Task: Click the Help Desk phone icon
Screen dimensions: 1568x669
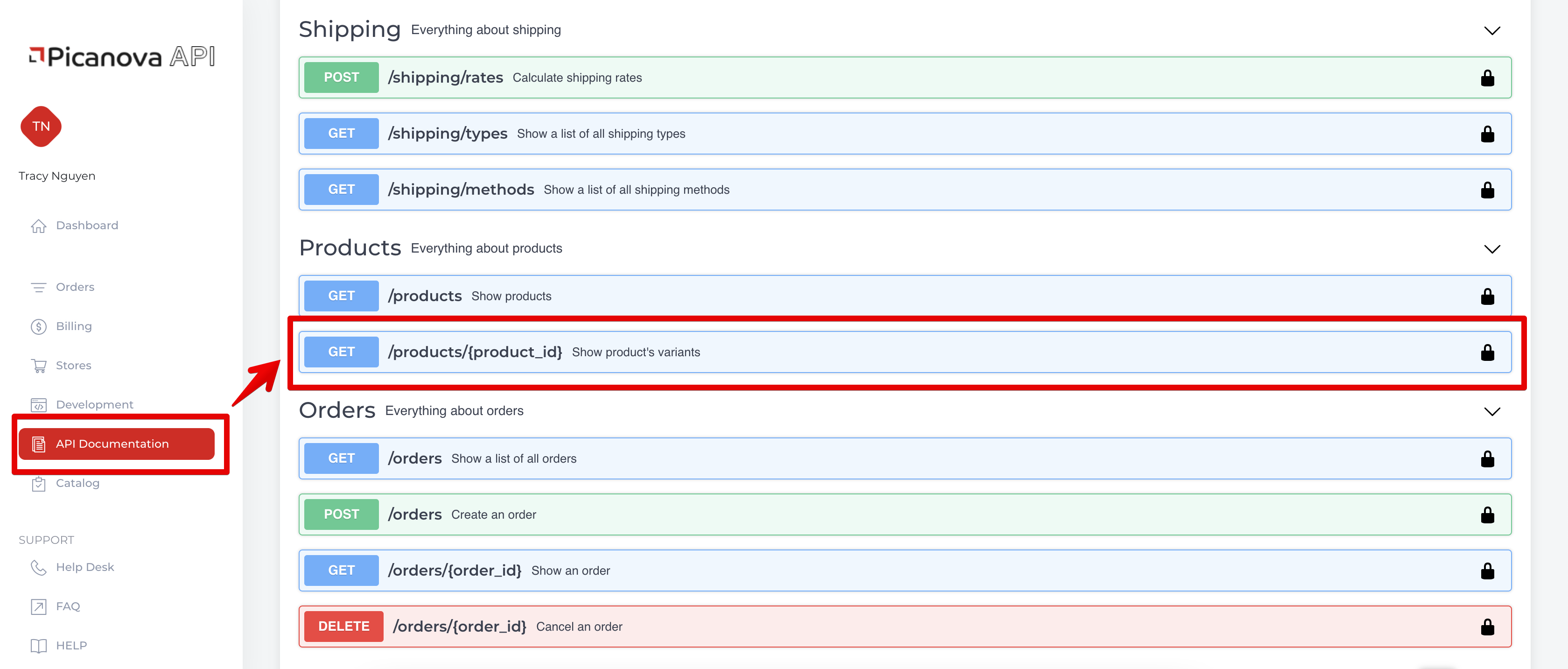Action: click(38, 567)
